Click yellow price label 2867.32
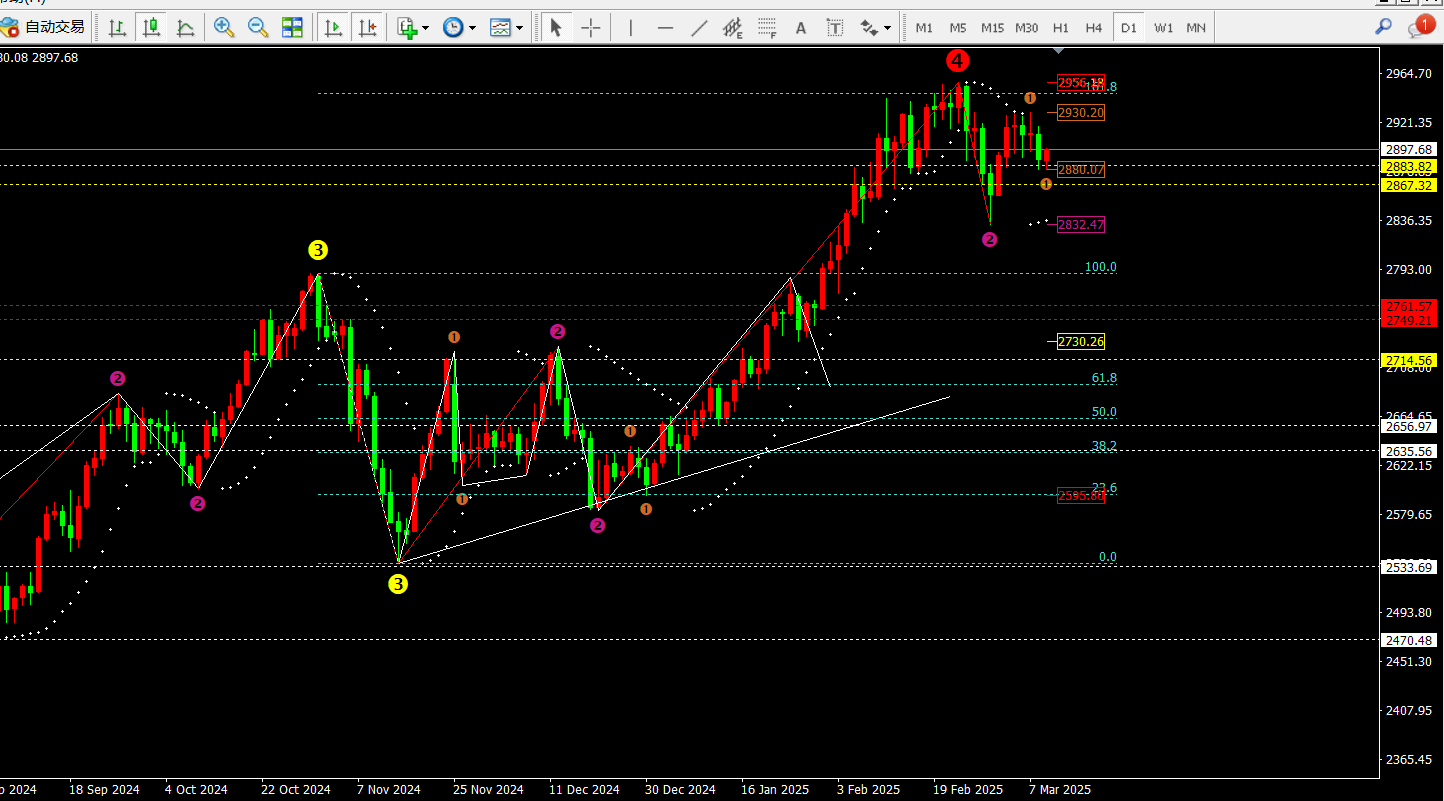1444x801 pixels. point(1410,185)
